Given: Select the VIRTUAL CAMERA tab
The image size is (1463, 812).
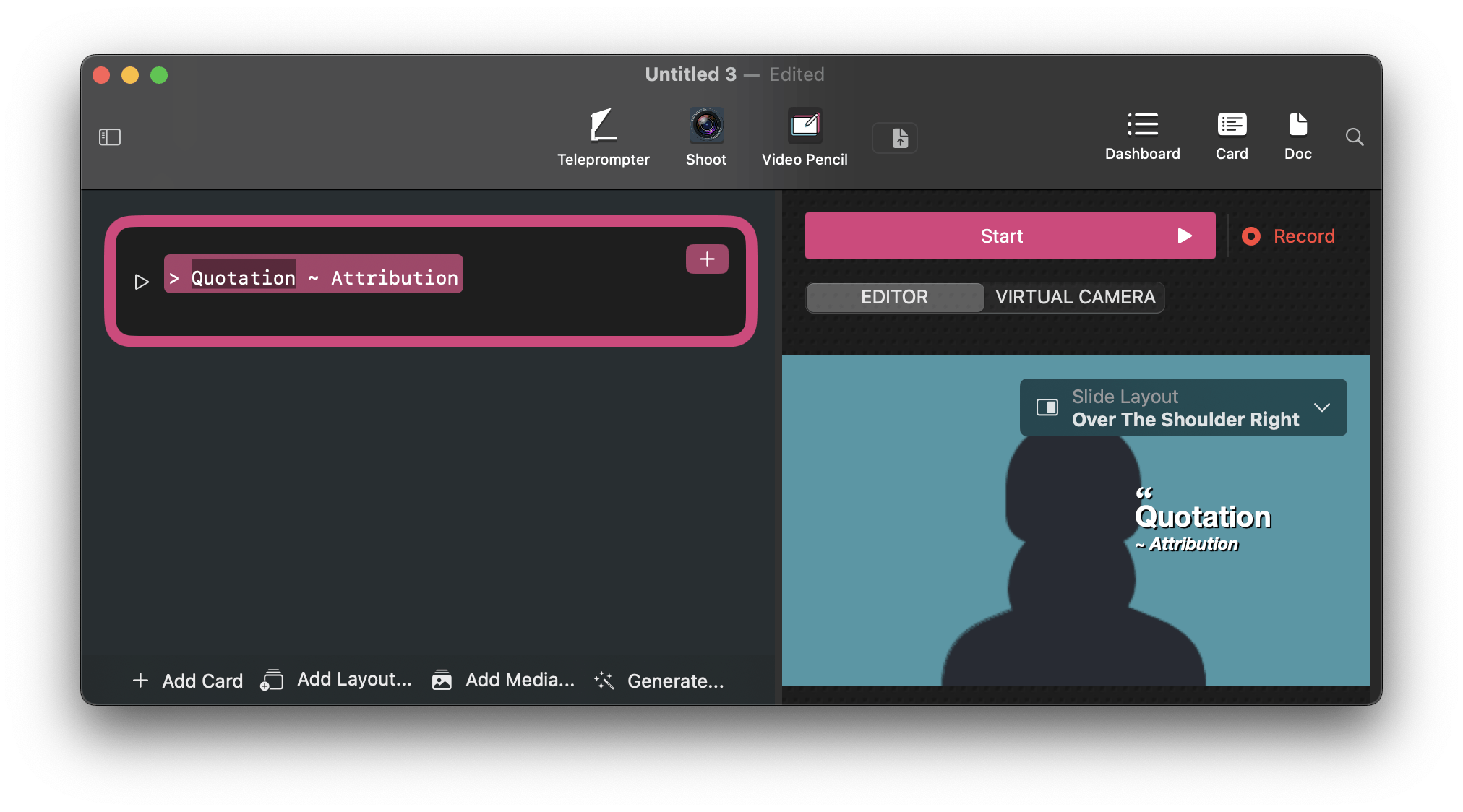Looking at the screenshot, I should coord(1075,297).
